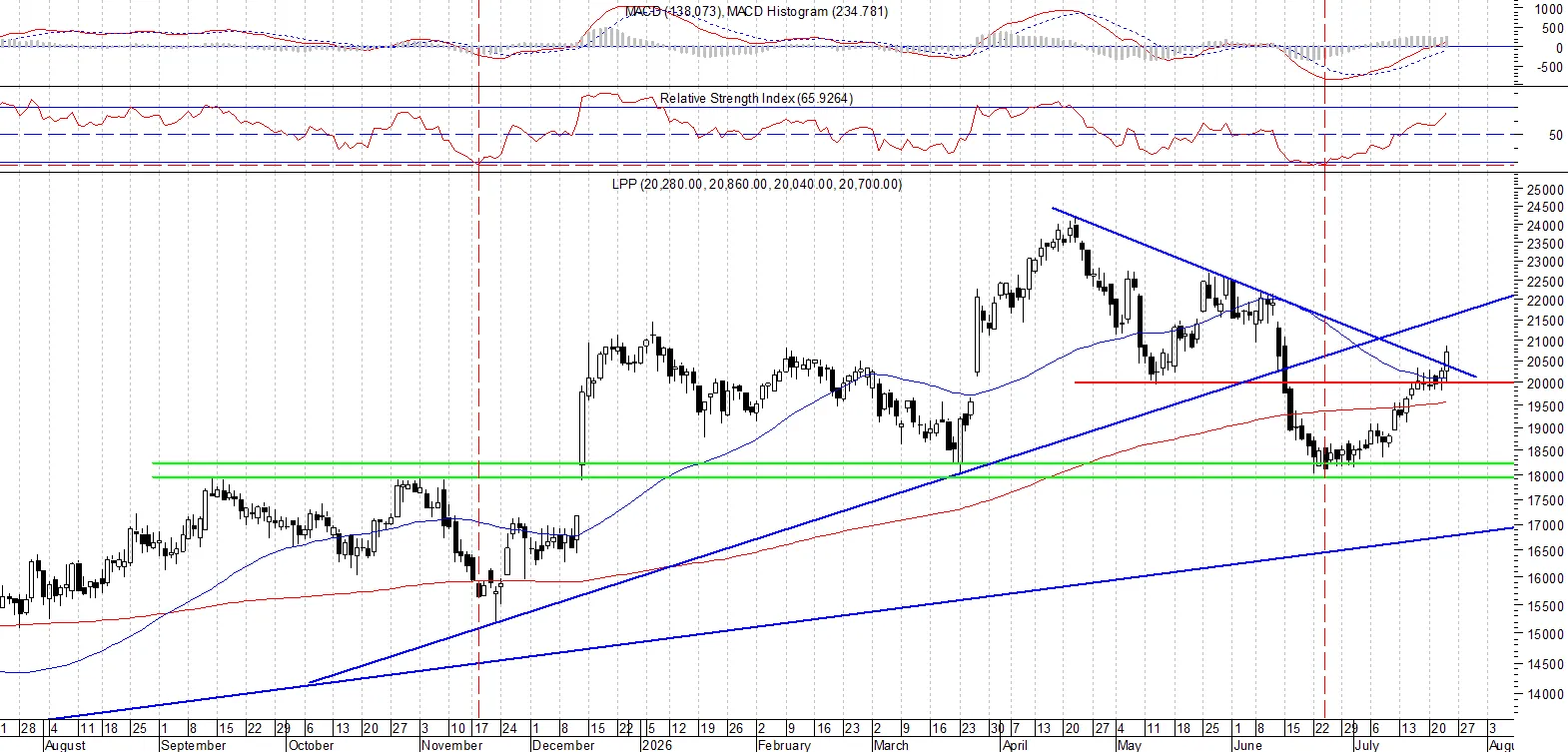
Task: Click the 16000 price axis value
Action: click(1545, 578)
